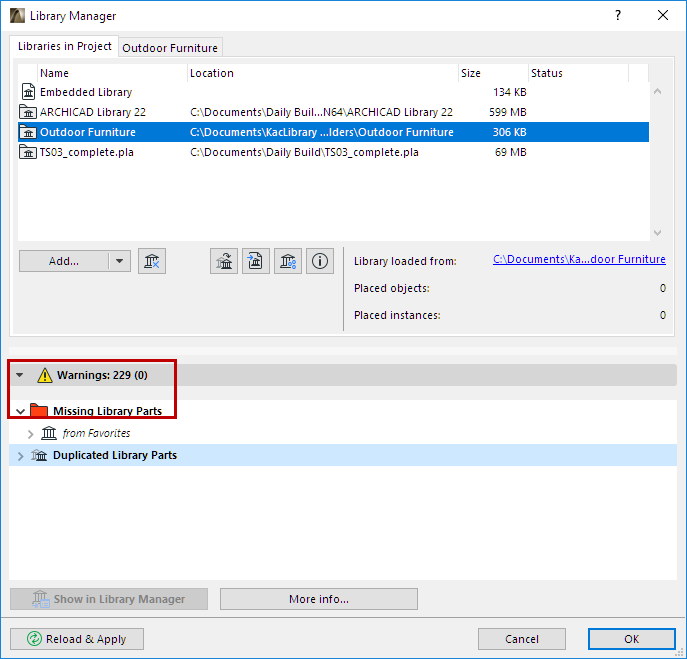The image size is (687, 659).
Task: Click the from Favorites library icon
Action: pos(49,433)
